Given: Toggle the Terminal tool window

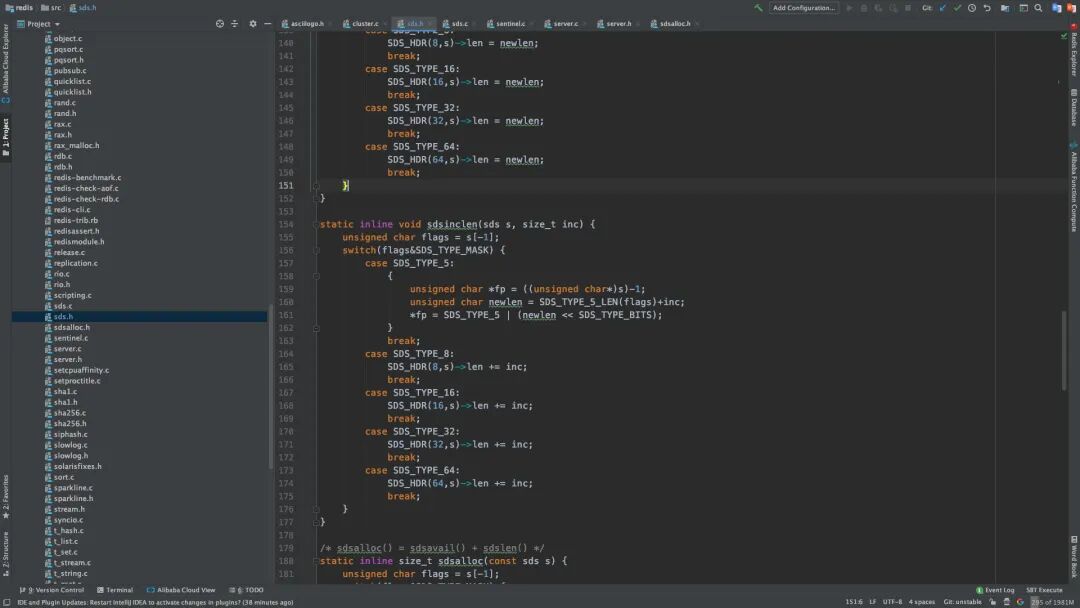Looking at the screenshot, I should point(114,590).
